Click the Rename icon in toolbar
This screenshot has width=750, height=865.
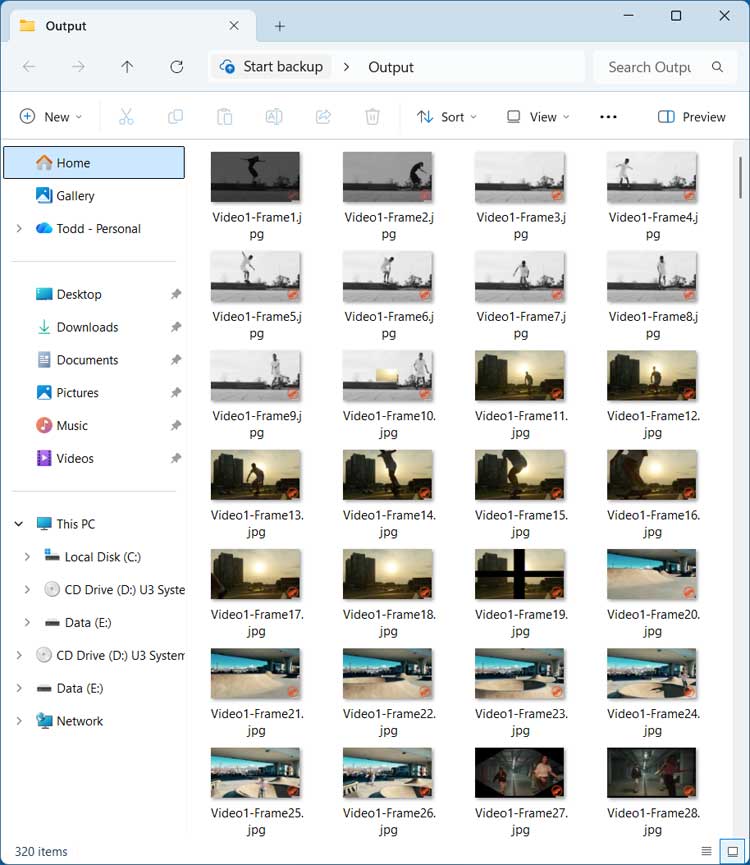click(274, 117)
